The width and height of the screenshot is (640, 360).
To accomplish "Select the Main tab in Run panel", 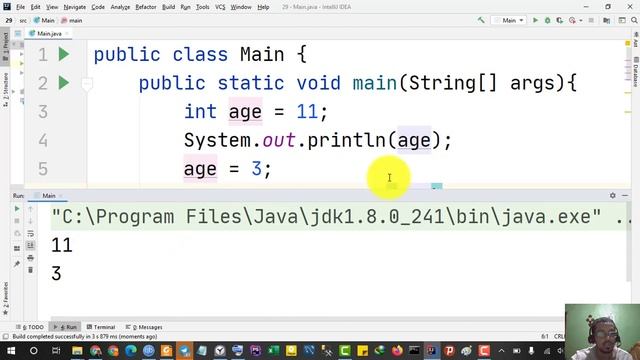I will point(49,196).
